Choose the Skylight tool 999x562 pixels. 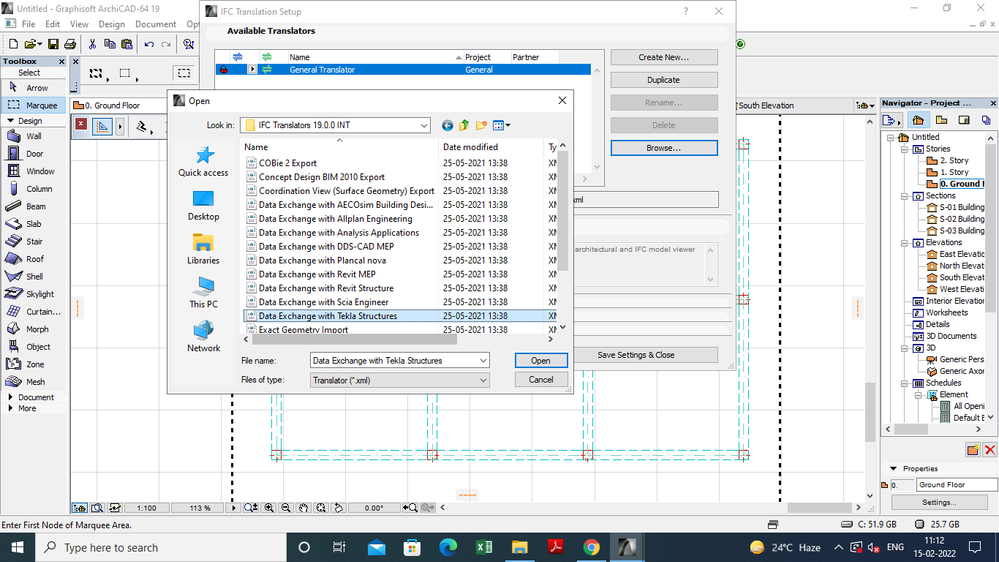[34, 294]
